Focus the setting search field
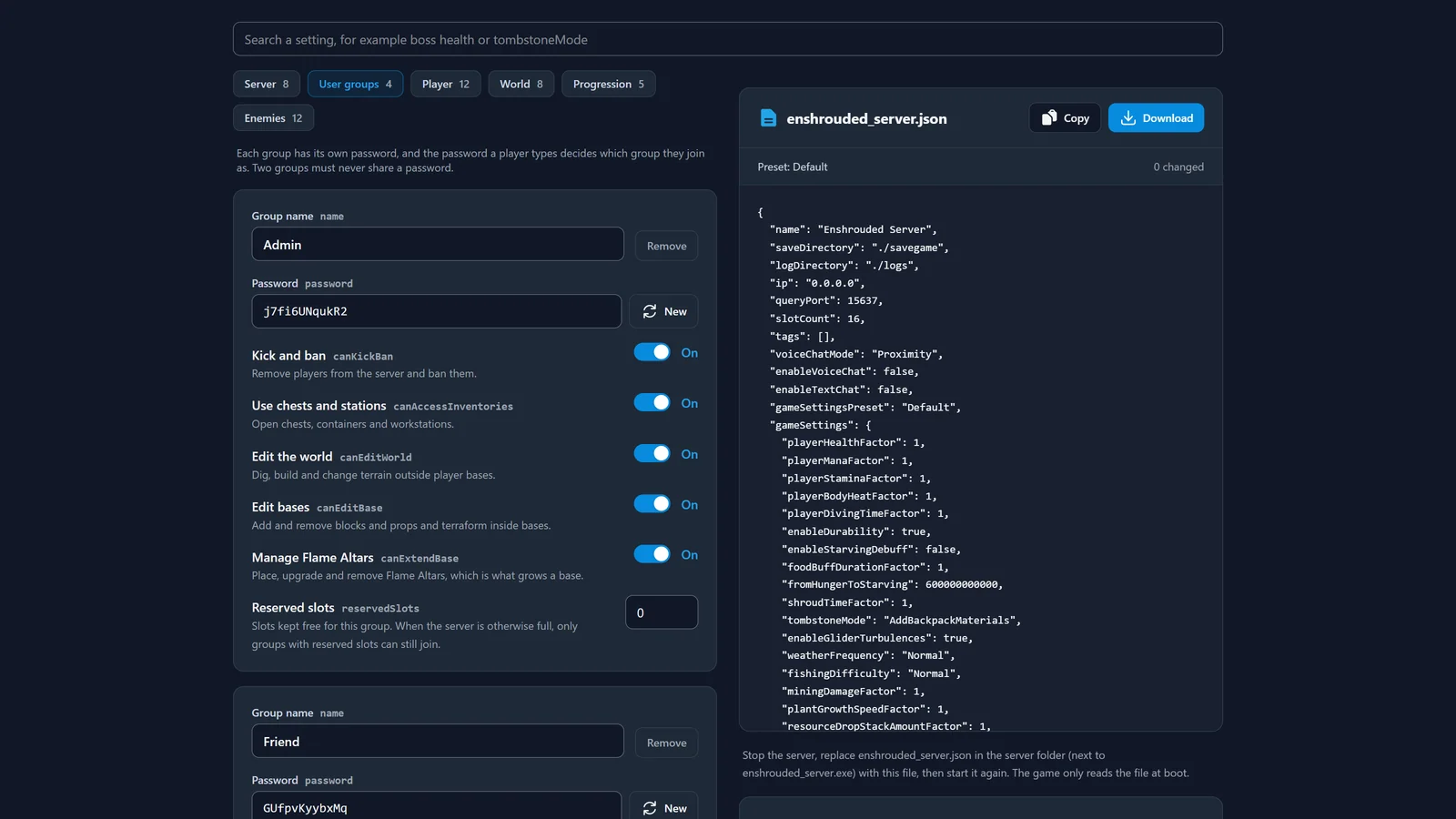 point(728,39)
